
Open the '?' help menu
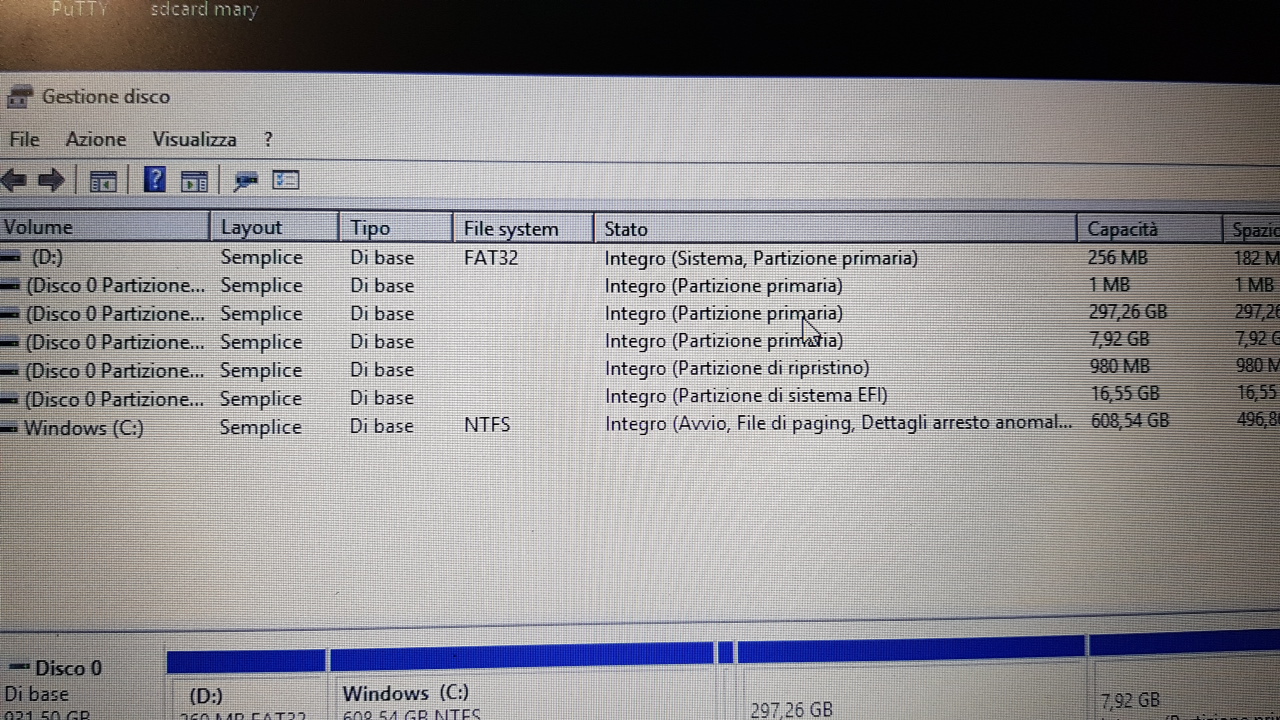(x=267, y=139)
